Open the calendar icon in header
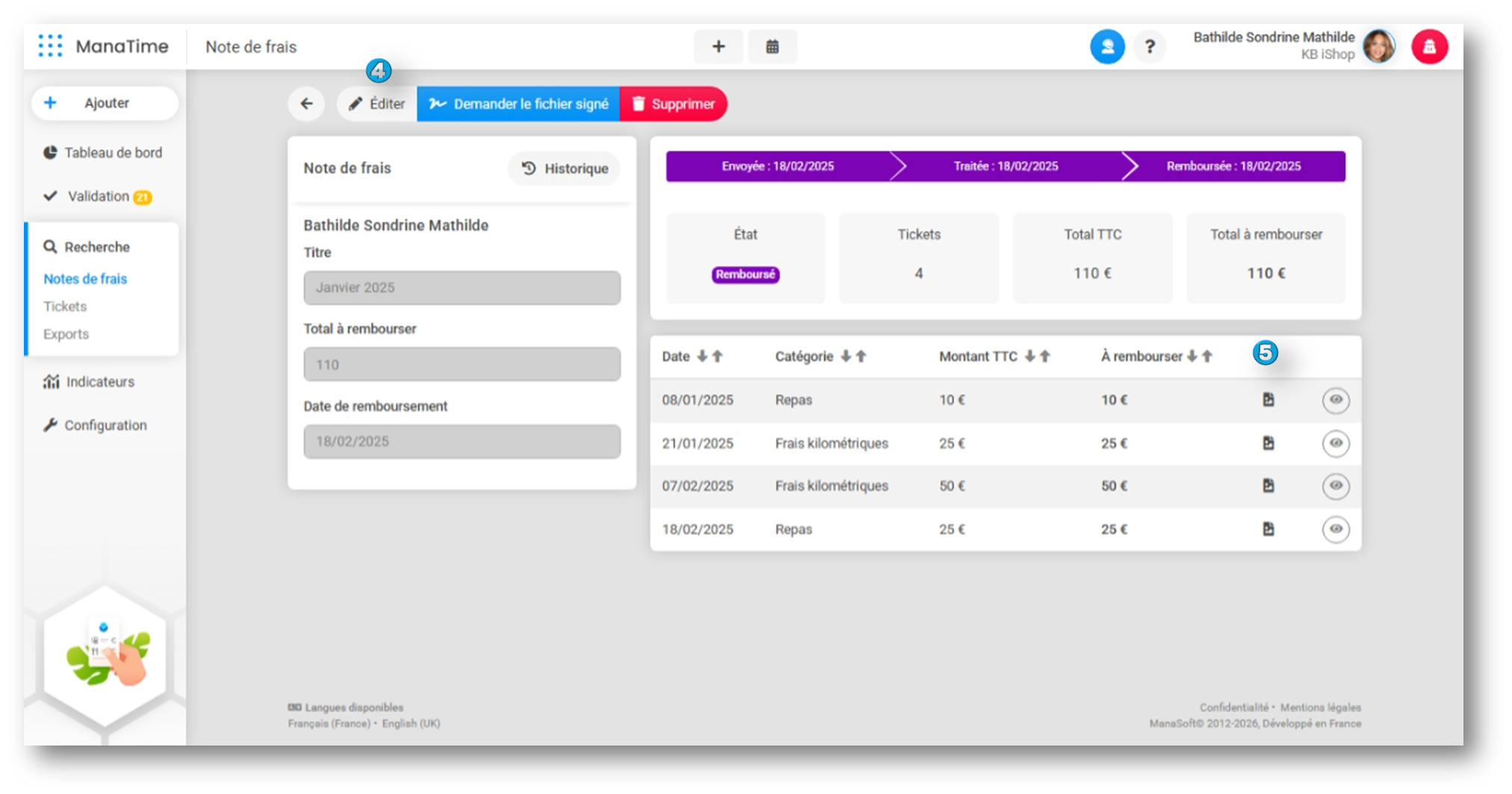This screenshot has height=794, width=1512. pos(772,47)
